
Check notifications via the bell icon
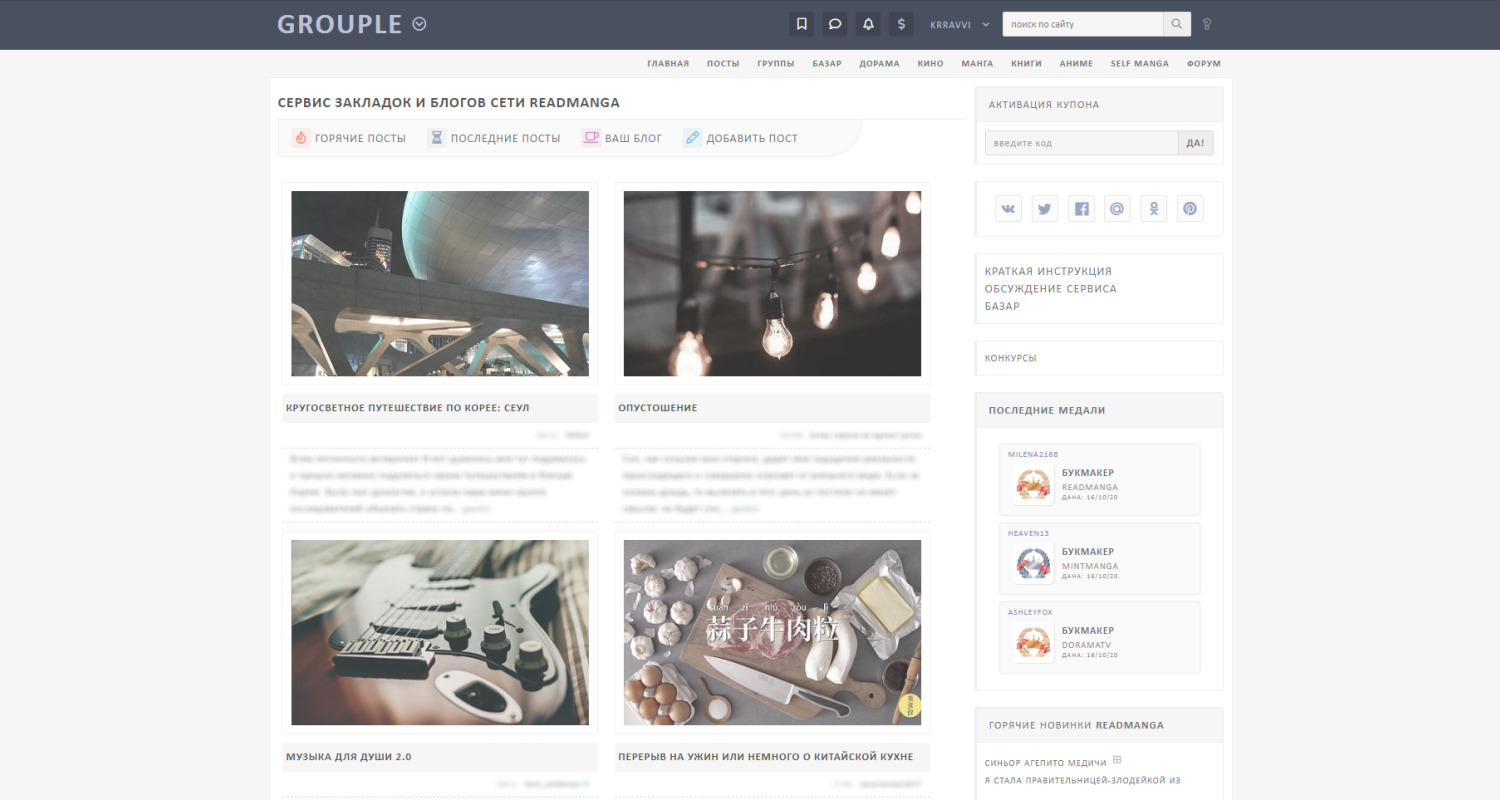point(867,23)
